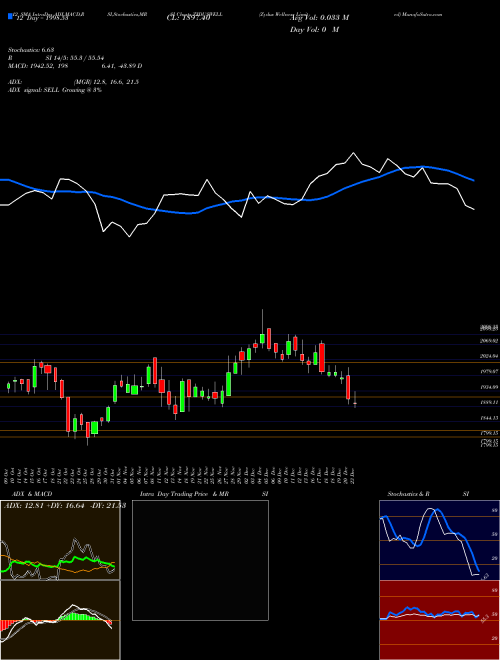Select the '12 Day = 1998.33' SMA value
500x660 pixels.
(42, 17)
